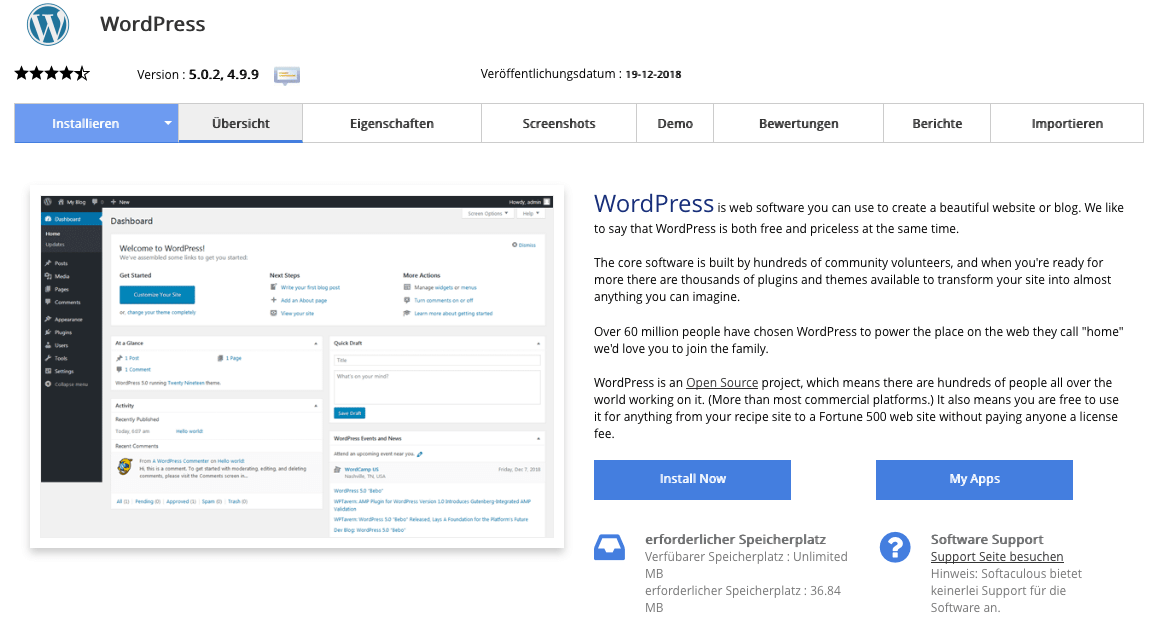The height and width of the screenshot is (623, 1152).
Task: Click the Install Now button
Action: (x=692, y=480)
